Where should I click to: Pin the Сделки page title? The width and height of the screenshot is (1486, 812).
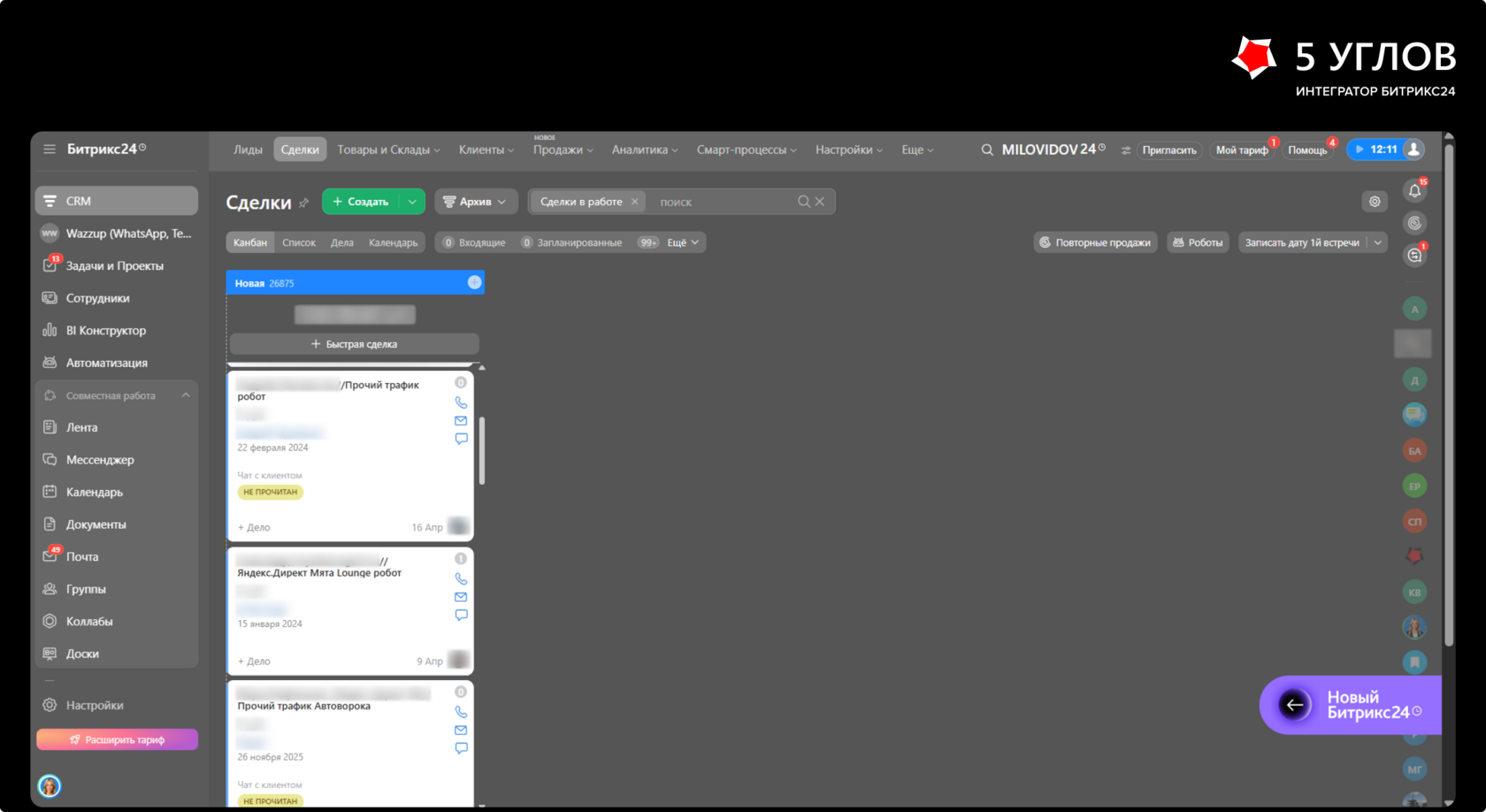304,203
